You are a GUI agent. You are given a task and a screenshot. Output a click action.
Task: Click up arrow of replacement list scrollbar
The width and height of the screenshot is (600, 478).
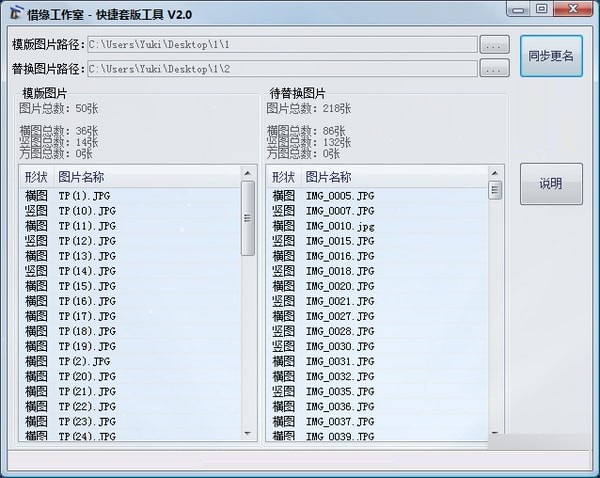[x=495, y=173]
